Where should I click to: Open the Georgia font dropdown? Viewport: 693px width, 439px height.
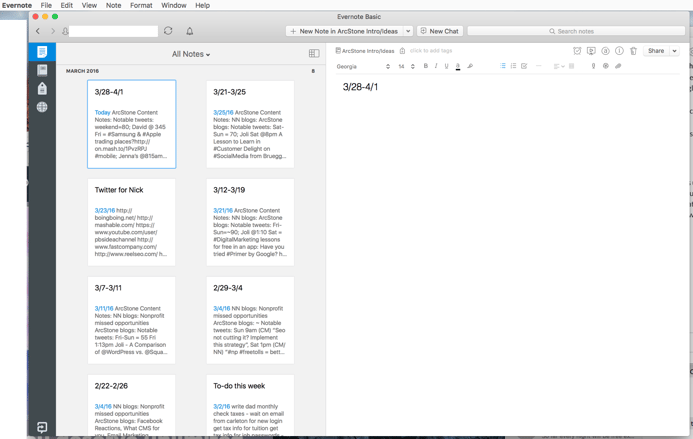tap(363, 67)
